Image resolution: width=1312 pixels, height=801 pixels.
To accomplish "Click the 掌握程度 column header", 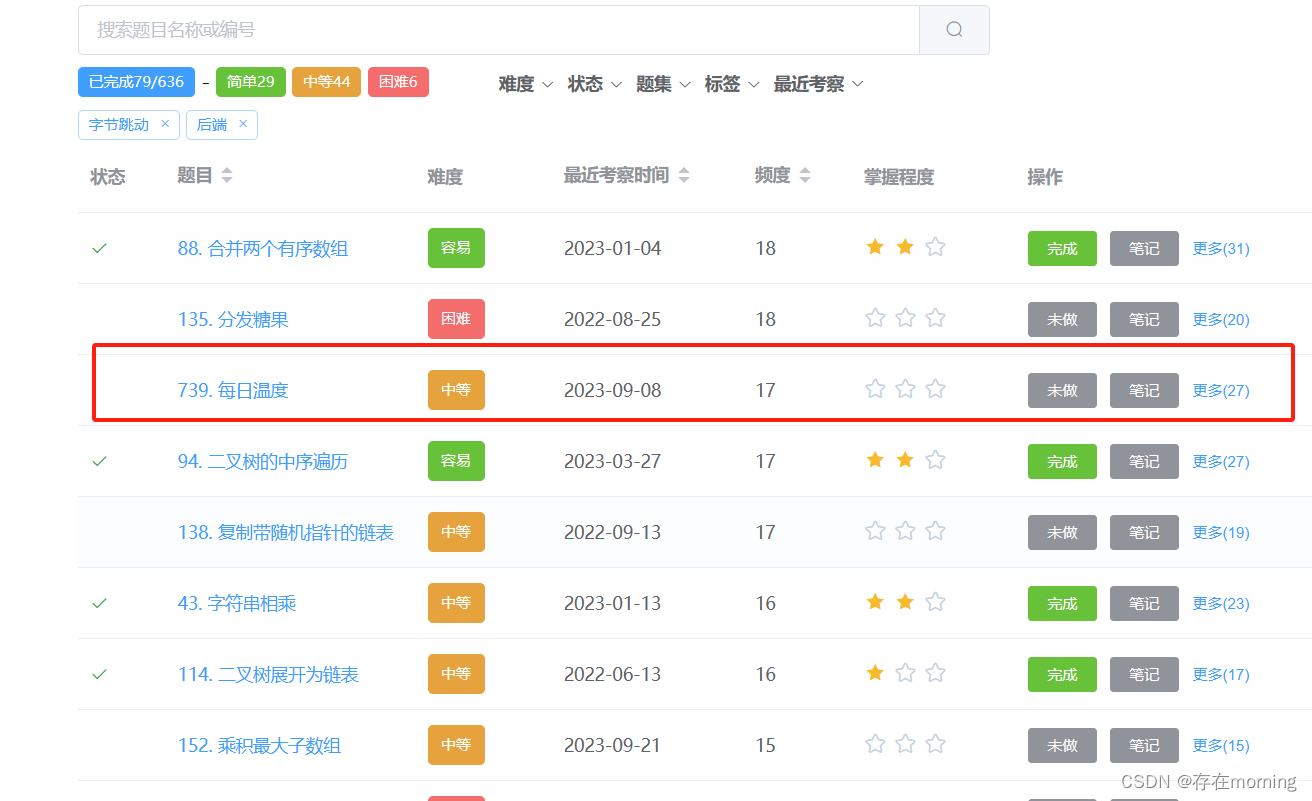I will point(899,177).
